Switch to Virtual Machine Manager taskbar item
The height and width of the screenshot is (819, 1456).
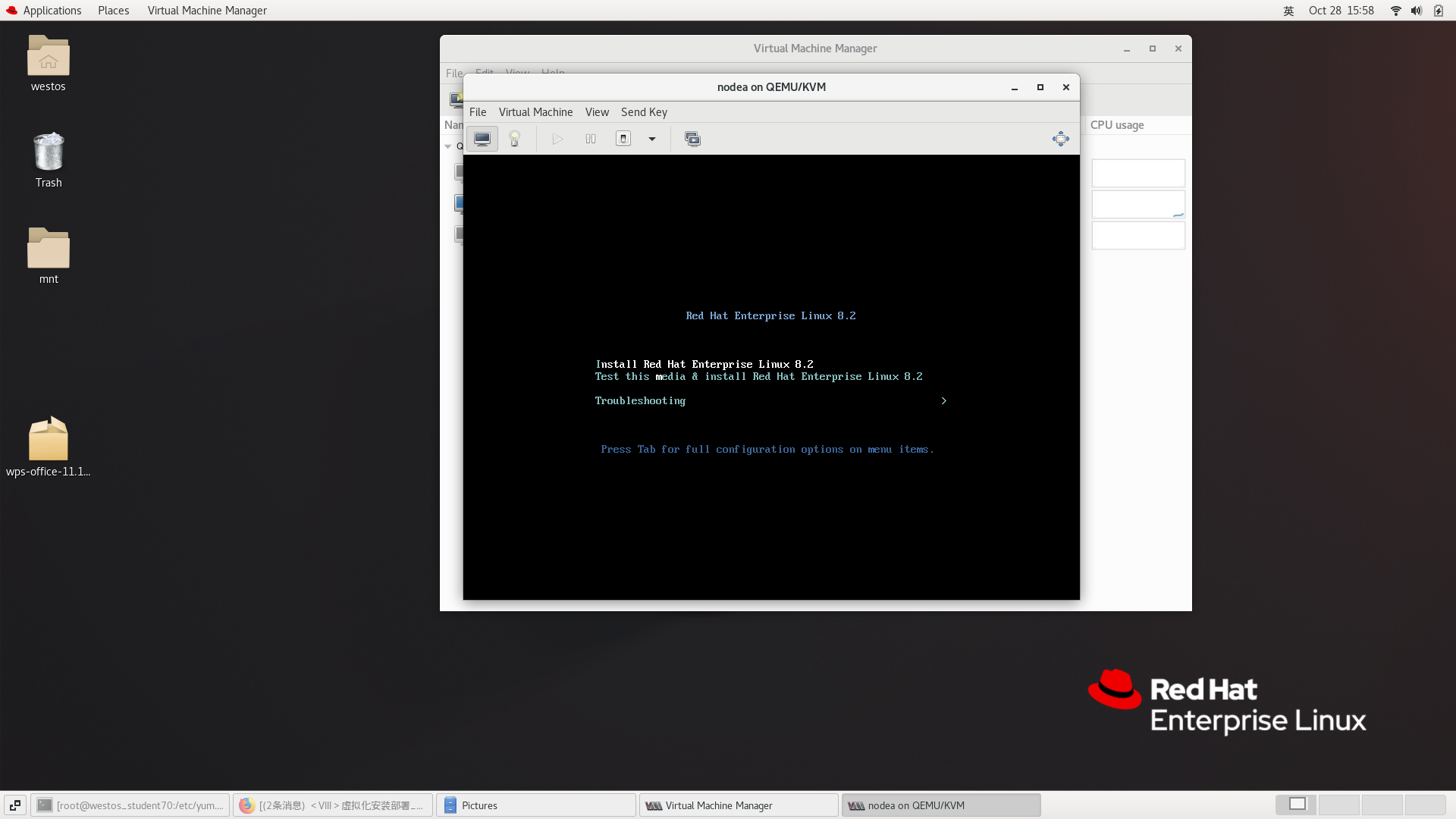pyautogui.click(x=739, y=805)
